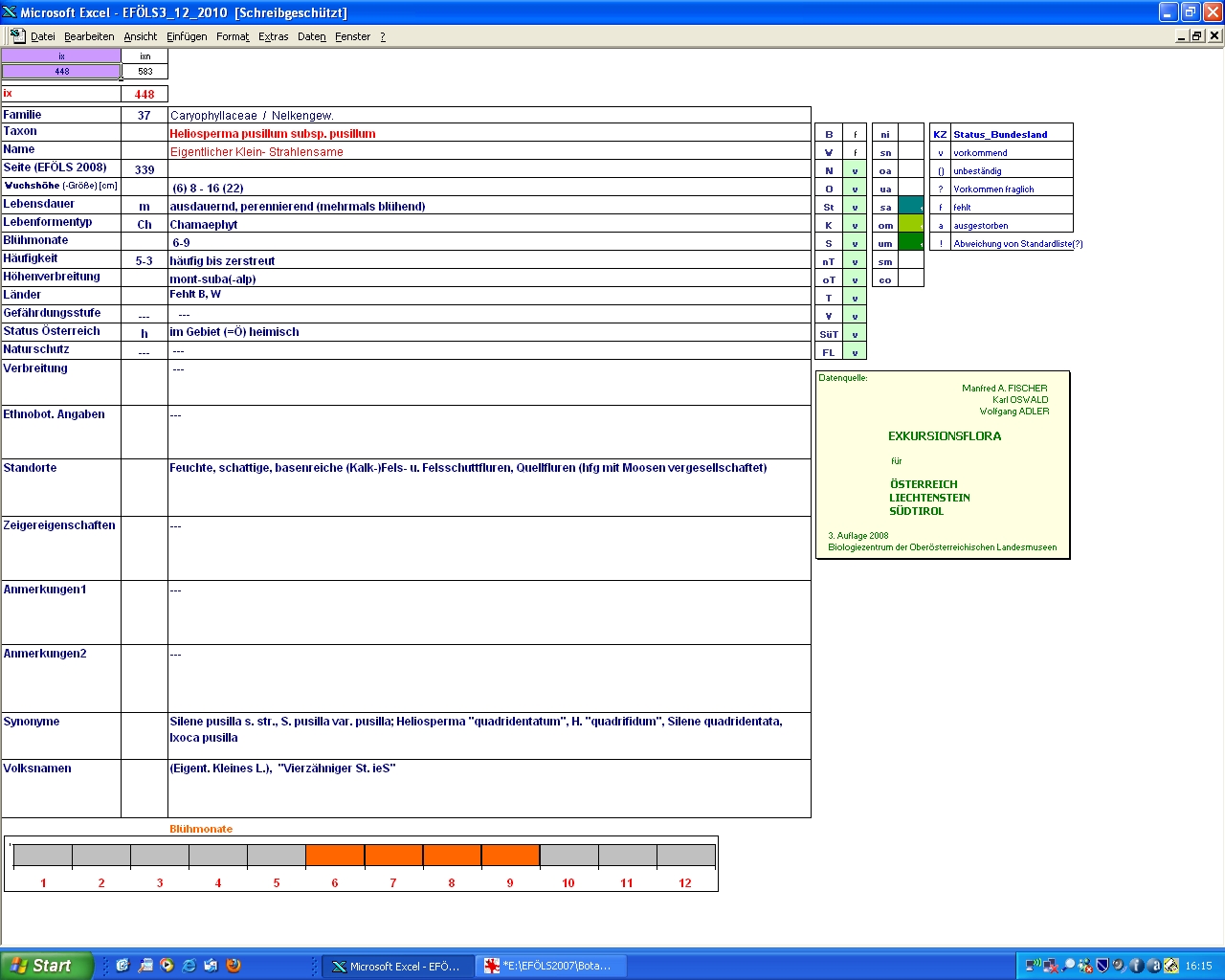Select the Familie cell Caryophyllaceae / Nelkengew.
Image resolution: width=1225 pixels, height=980 pixels.
tap(489, 115)
